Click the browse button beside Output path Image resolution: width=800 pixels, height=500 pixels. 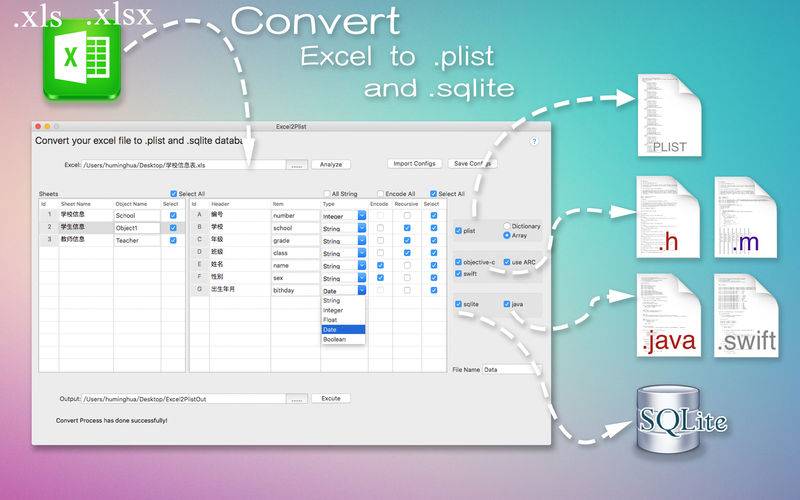pos(297,399)
